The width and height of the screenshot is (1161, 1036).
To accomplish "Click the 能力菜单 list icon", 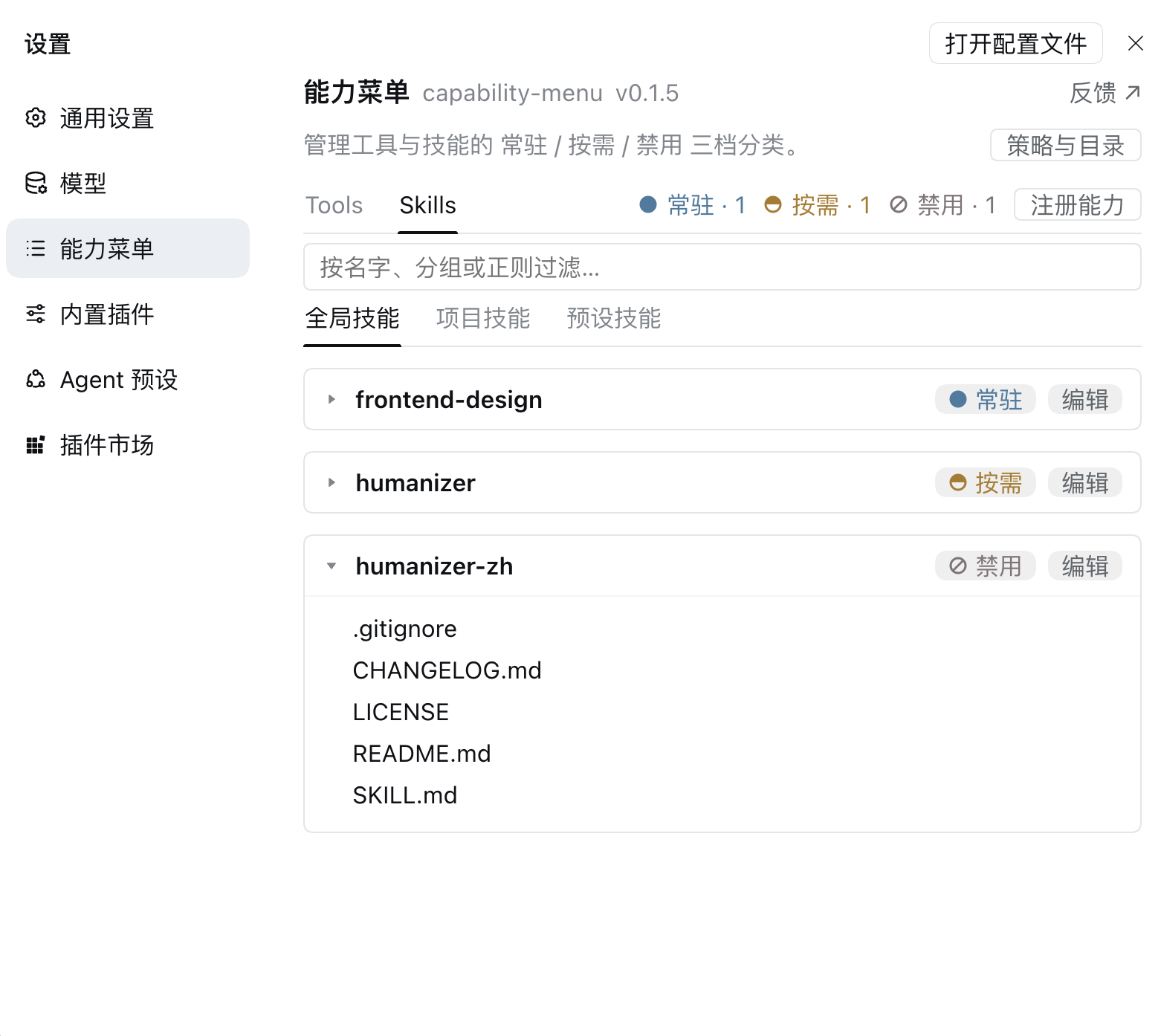I will tap(36, 248).
